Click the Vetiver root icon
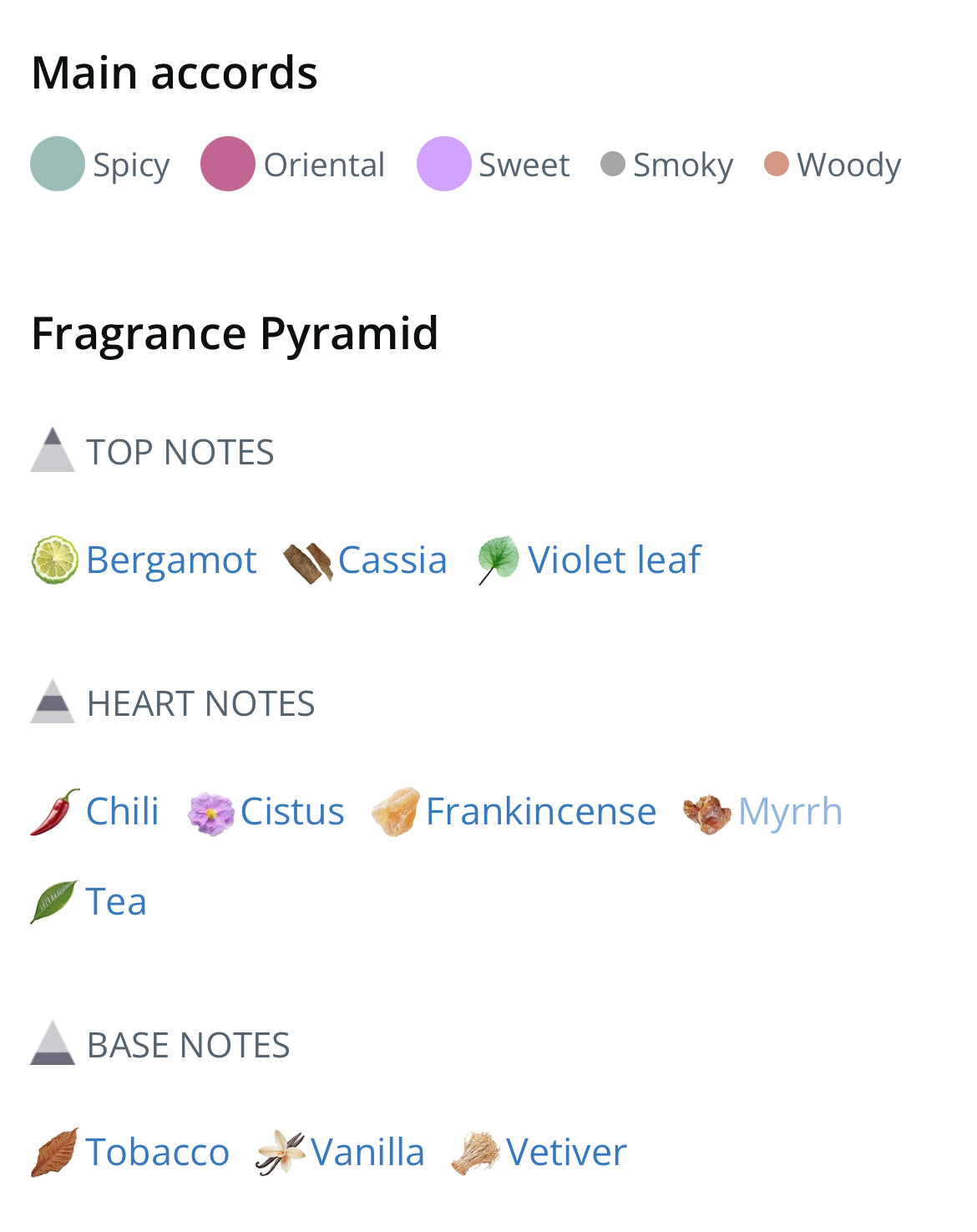The width and height of the screenshot is (977, 1232). 475,1153
